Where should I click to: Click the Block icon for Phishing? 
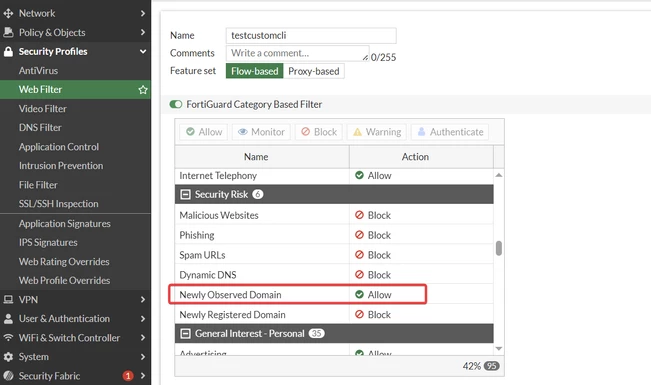point(360,235)
